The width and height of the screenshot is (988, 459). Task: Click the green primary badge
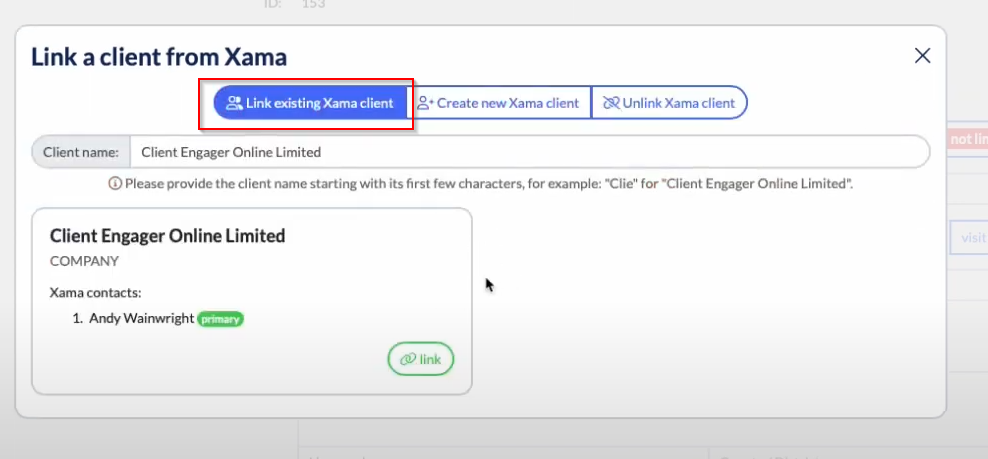pos(221,319)
